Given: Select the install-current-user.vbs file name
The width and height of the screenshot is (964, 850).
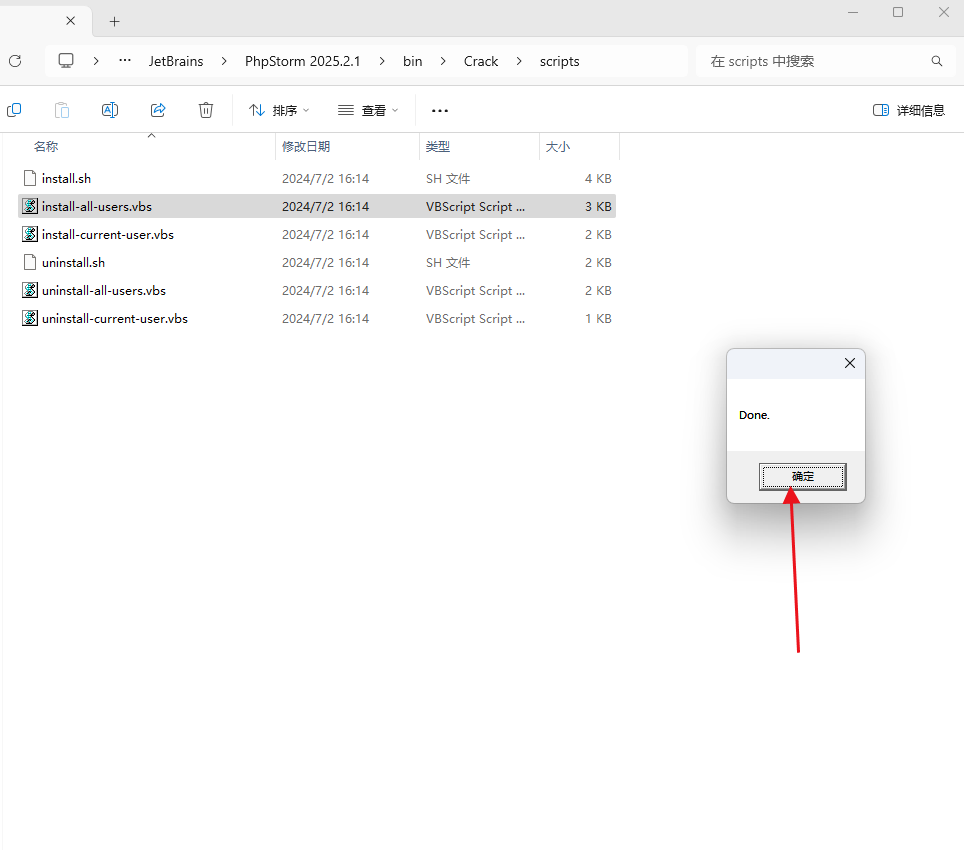Looking at the screenshot, I should pos(108,235).
